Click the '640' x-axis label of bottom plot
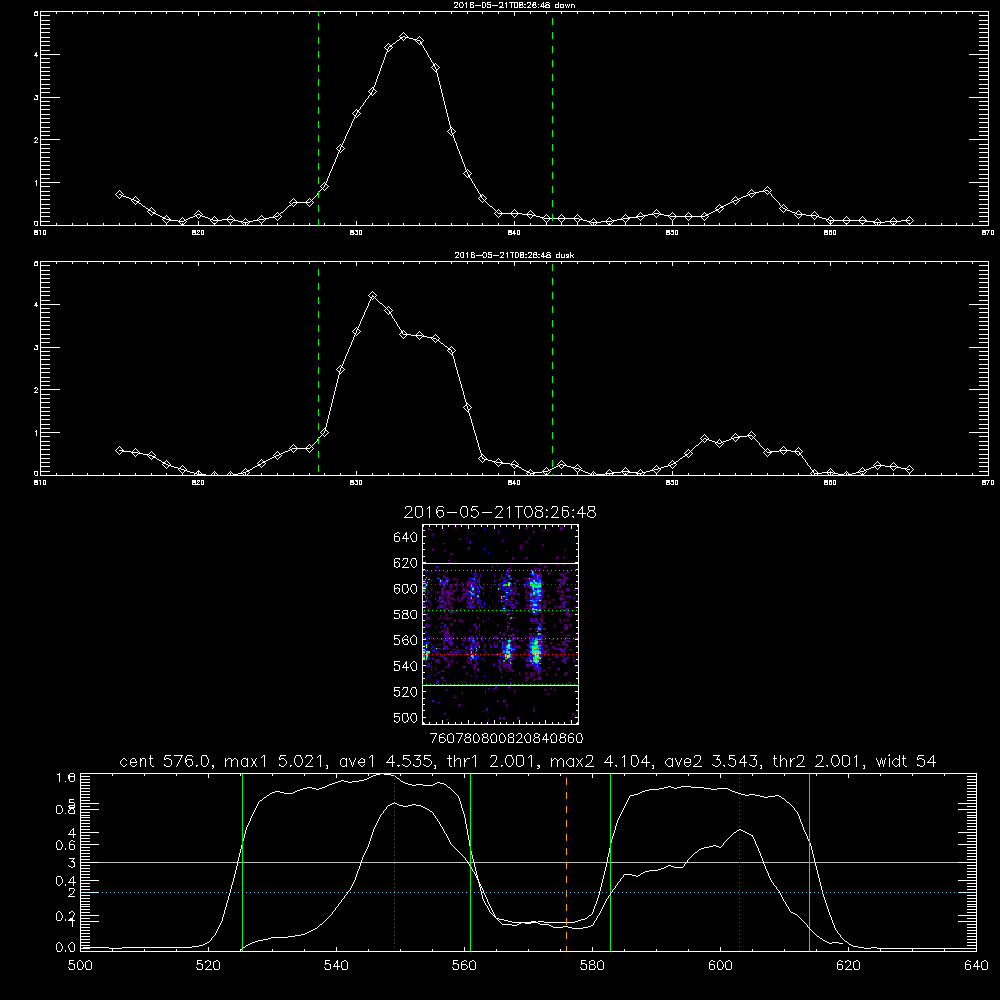 pyautogui.click(x=976, y=966)
